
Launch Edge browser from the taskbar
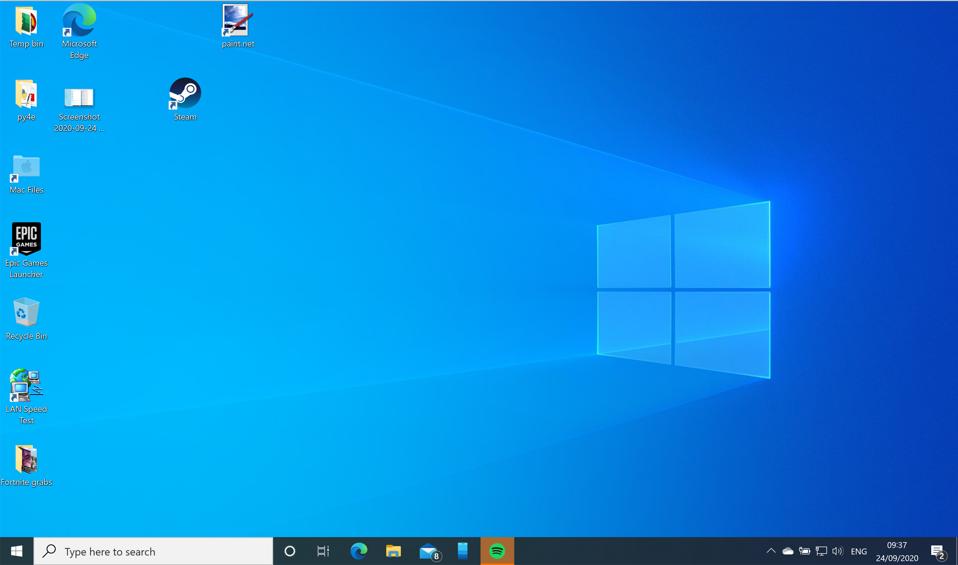[359, 551]
